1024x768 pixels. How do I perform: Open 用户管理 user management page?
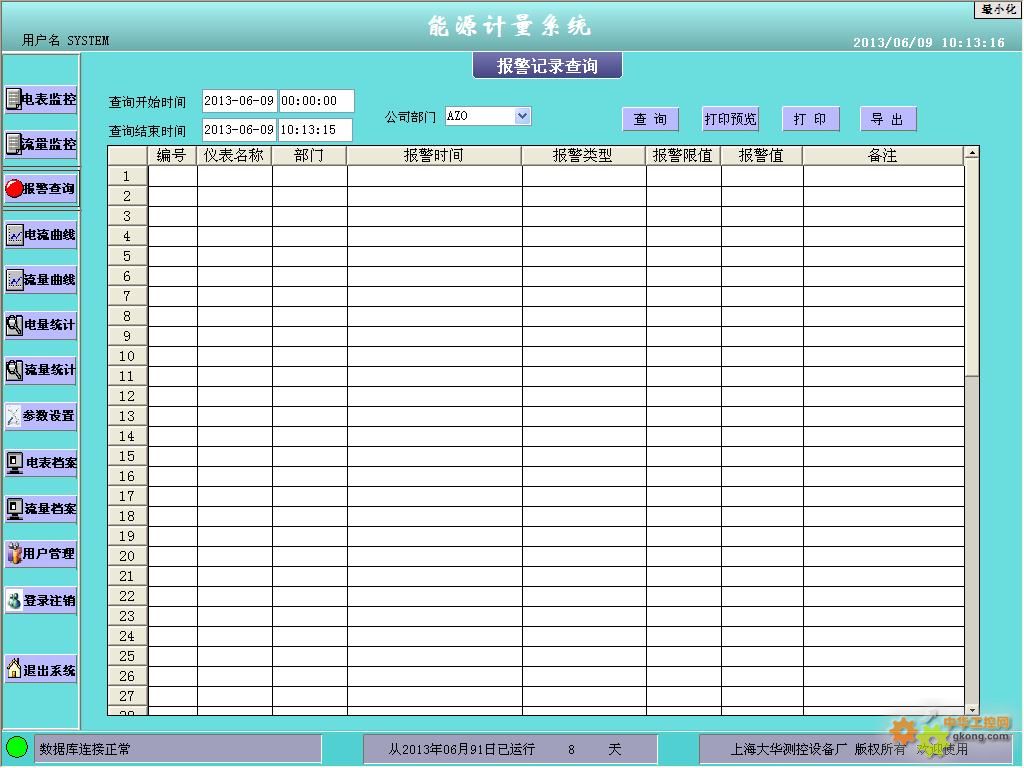(41, 554)
